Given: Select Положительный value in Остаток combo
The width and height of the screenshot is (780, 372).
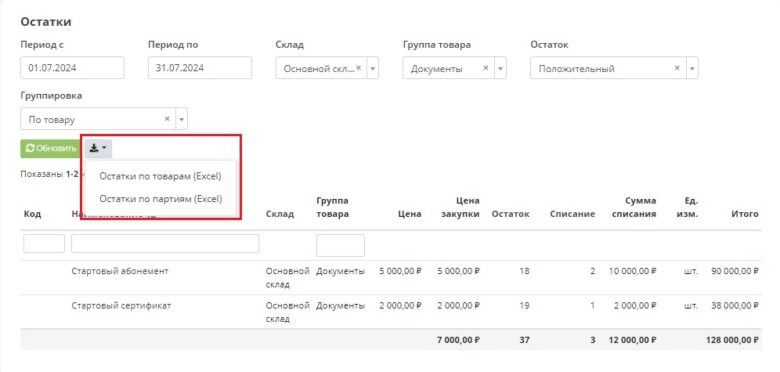Looking at the screenshot, I should pos(577,69).
